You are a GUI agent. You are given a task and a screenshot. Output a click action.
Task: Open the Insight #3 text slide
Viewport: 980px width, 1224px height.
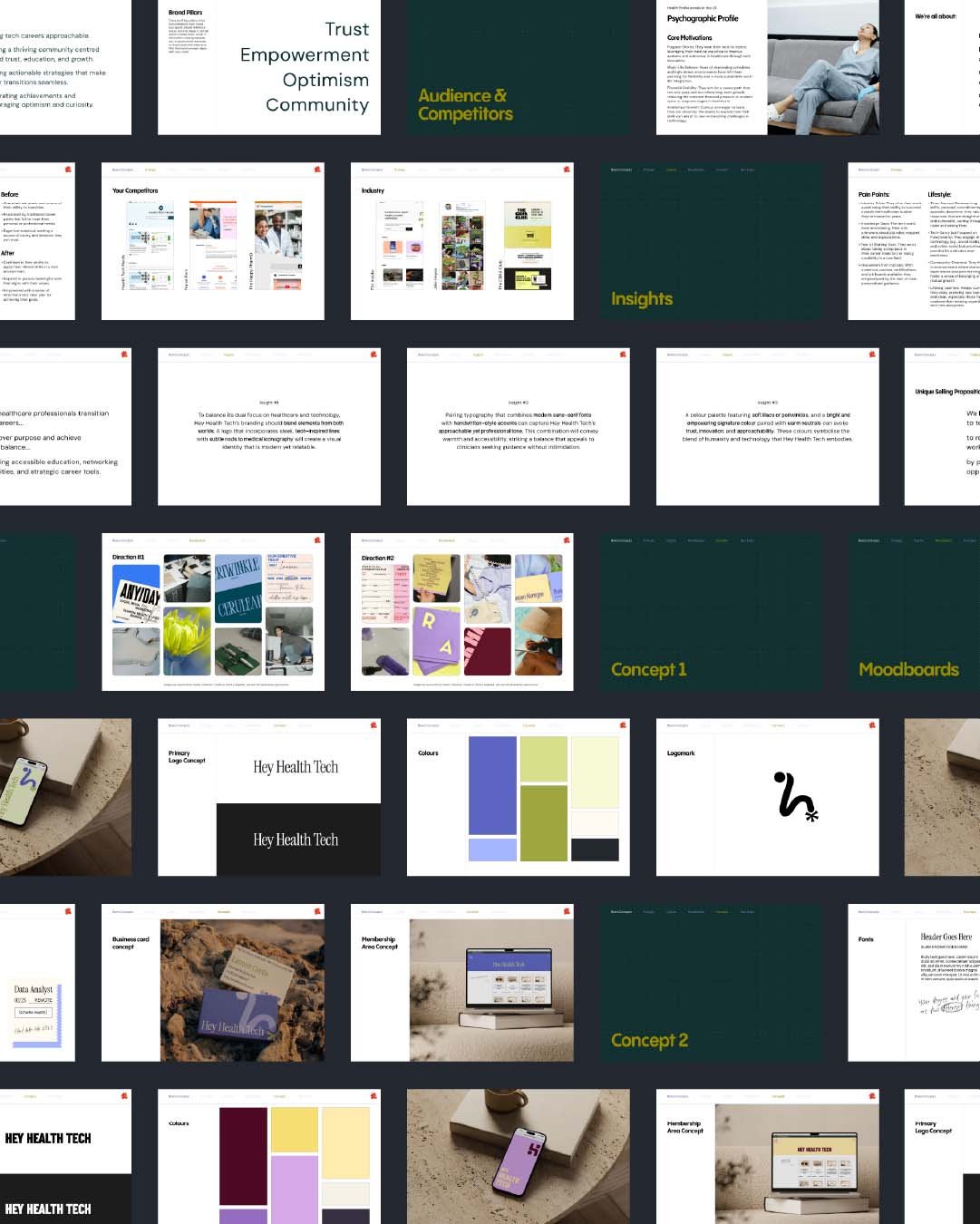click(767, 427)
